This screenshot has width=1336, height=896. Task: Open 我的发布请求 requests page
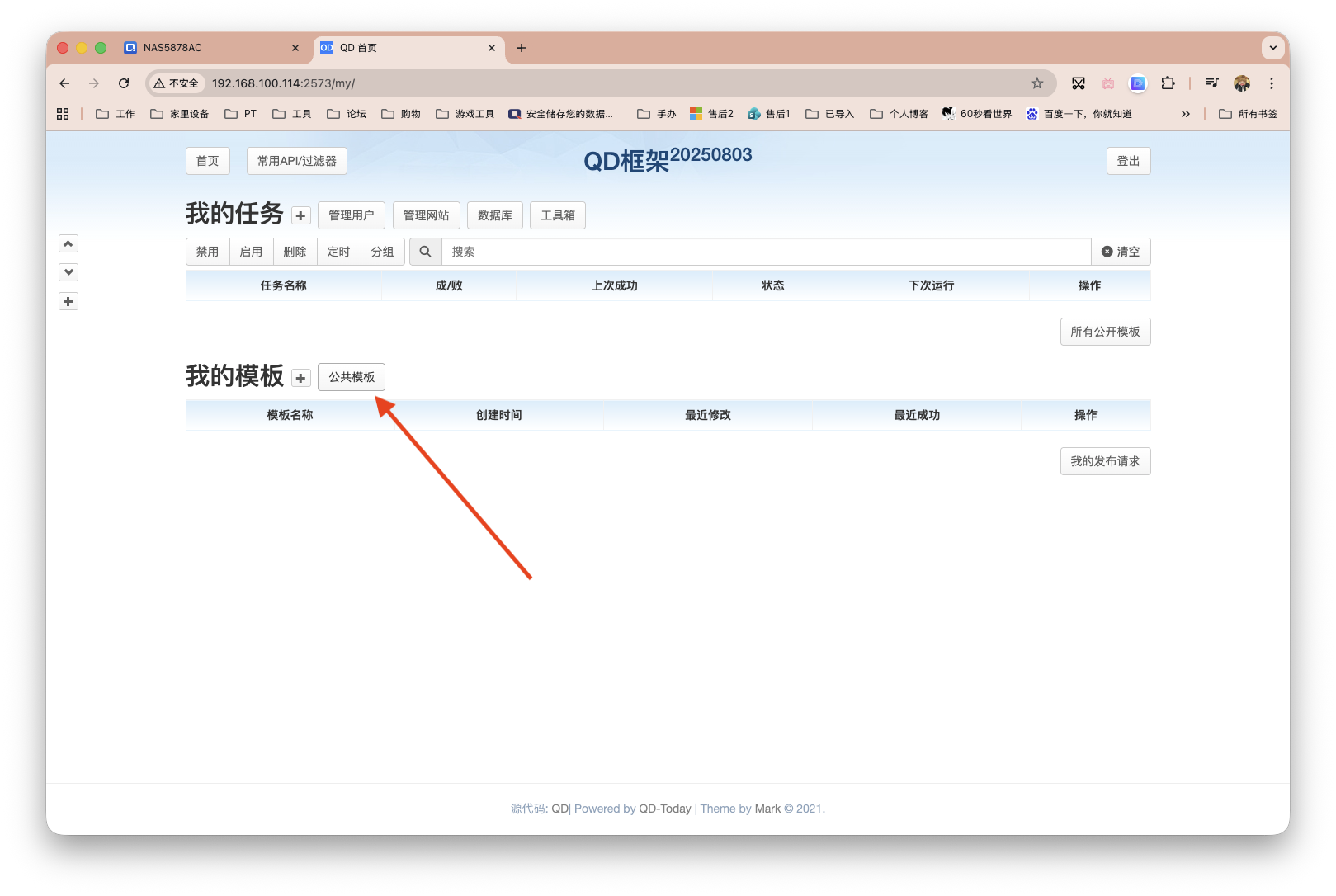[1105, 461]
